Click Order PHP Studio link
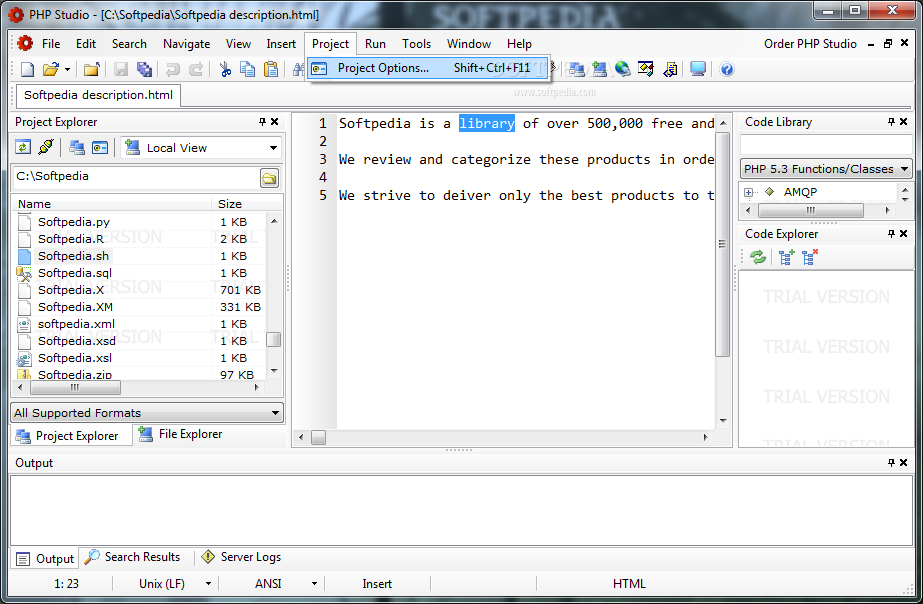The width and height of the screenshot is (923, 604). 810,44
